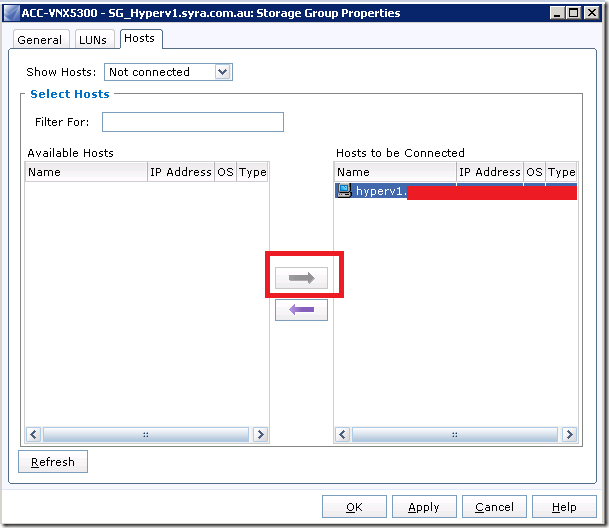Click into the Filter For field

point(193,122)
